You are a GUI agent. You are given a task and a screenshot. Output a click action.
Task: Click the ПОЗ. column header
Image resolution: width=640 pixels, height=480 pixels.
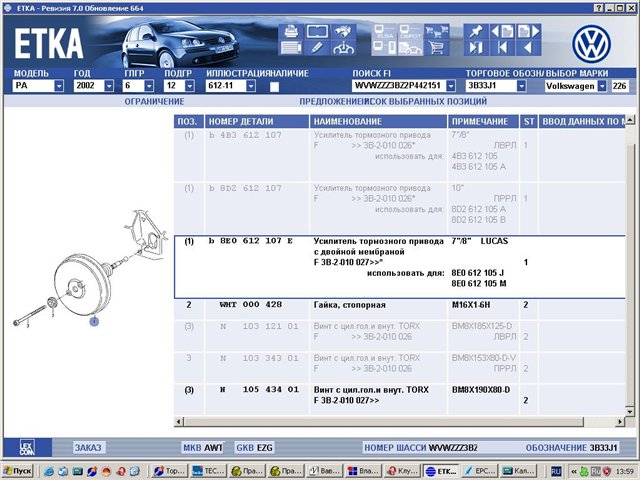[189, 122]
